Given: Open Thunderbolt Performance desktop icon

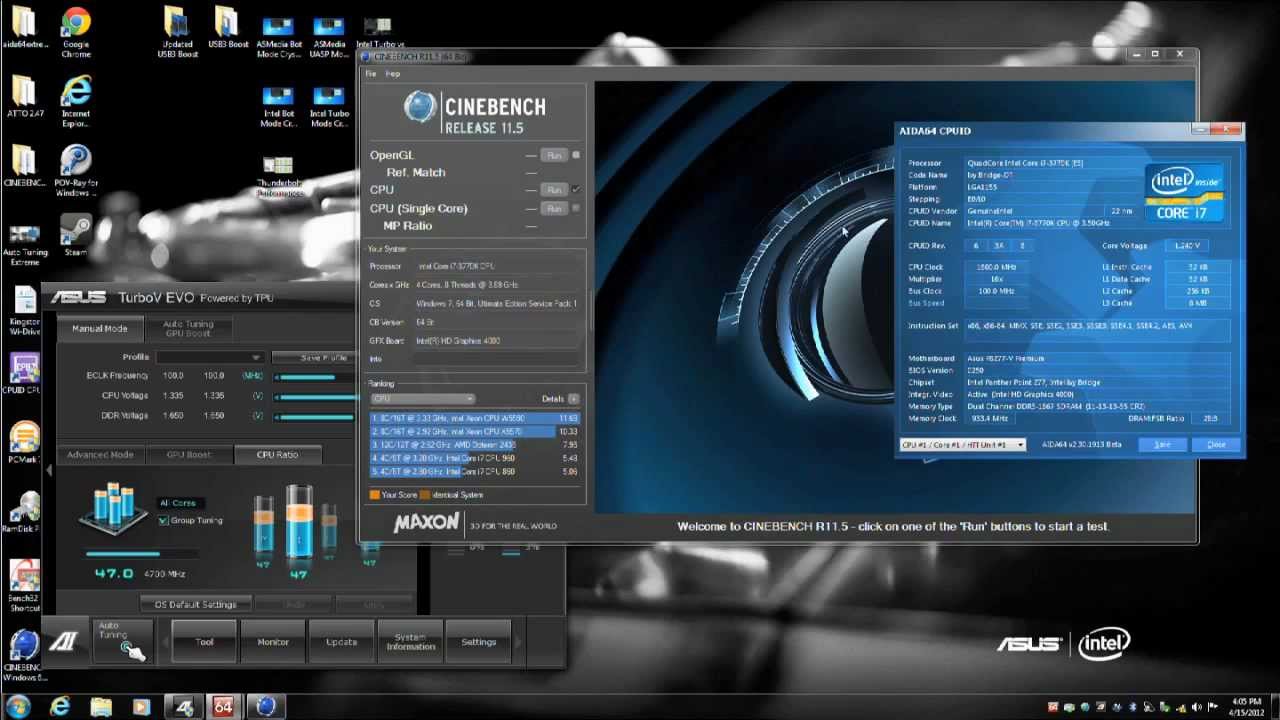Looking at the screenshot, I should [x=278, y=177].
